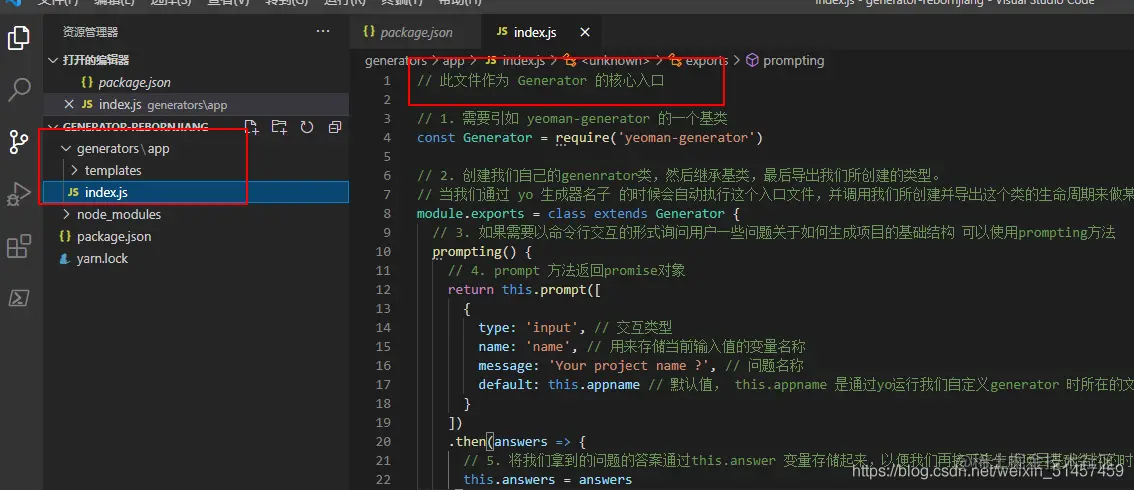
Task: Click line number 12 in the gutter
Action: (383, 290)
